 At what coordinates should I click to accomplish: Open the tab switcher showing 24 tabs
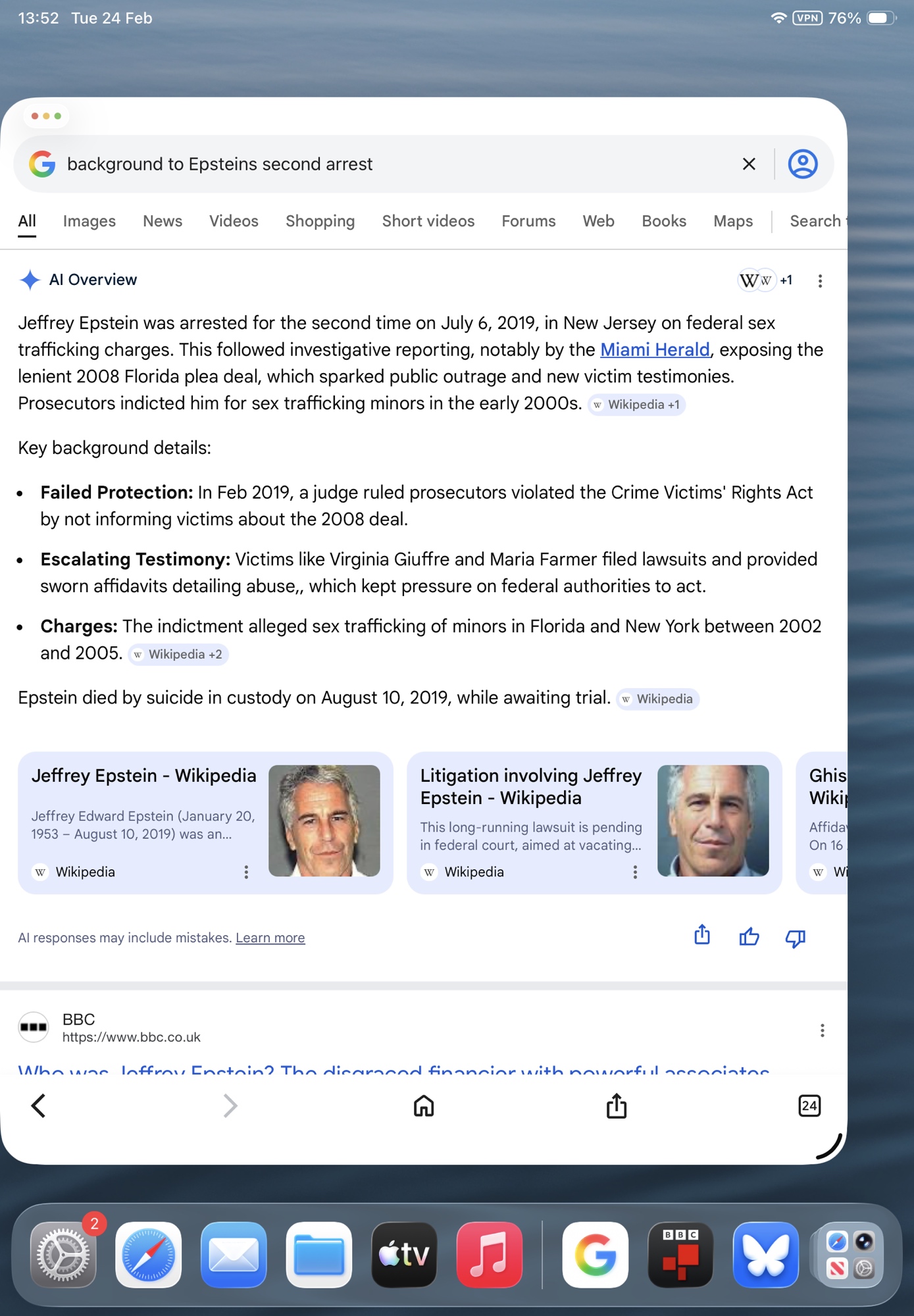(809, 1106)
